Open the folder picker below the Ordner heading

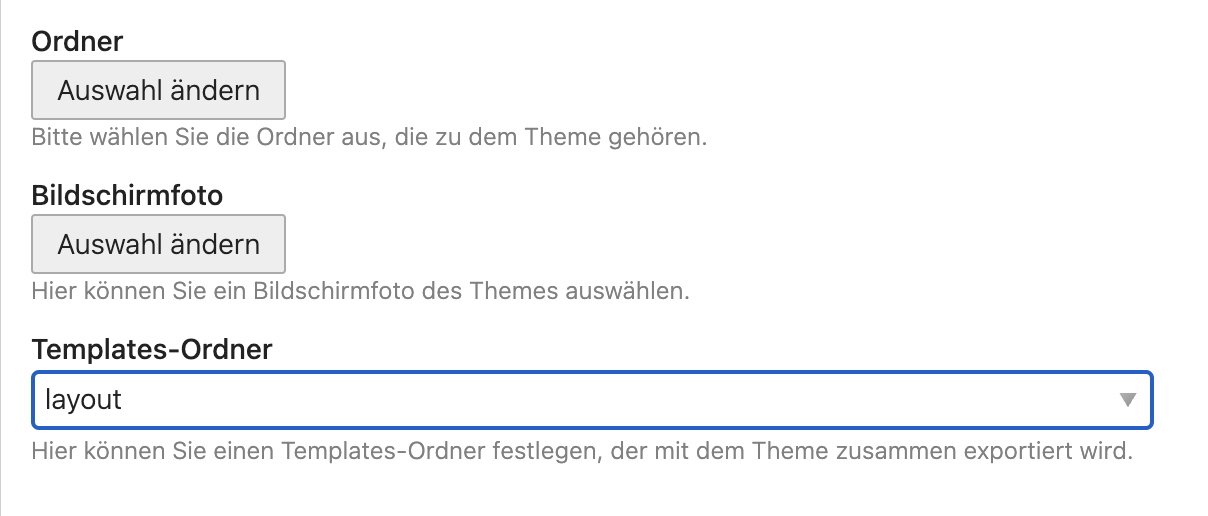(x=158, y=91)
